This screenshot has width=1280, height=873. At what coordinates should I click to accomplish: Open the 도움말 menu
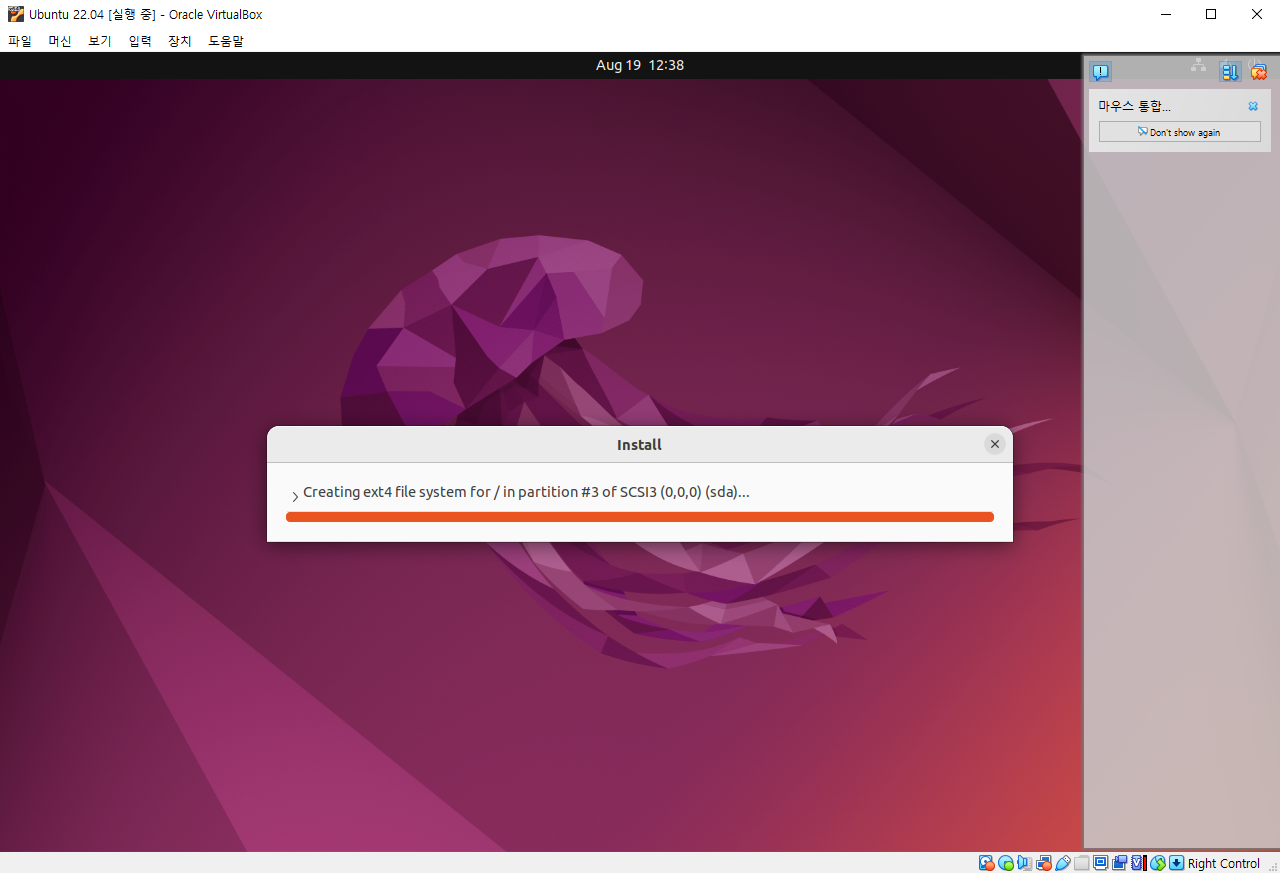point(226,41)
